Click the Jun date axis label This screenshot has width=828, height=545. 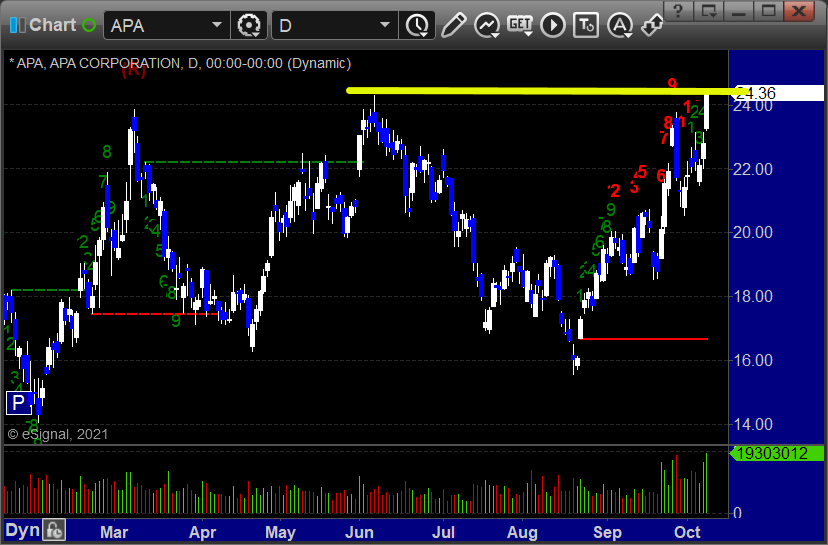[x=360, y=532]
